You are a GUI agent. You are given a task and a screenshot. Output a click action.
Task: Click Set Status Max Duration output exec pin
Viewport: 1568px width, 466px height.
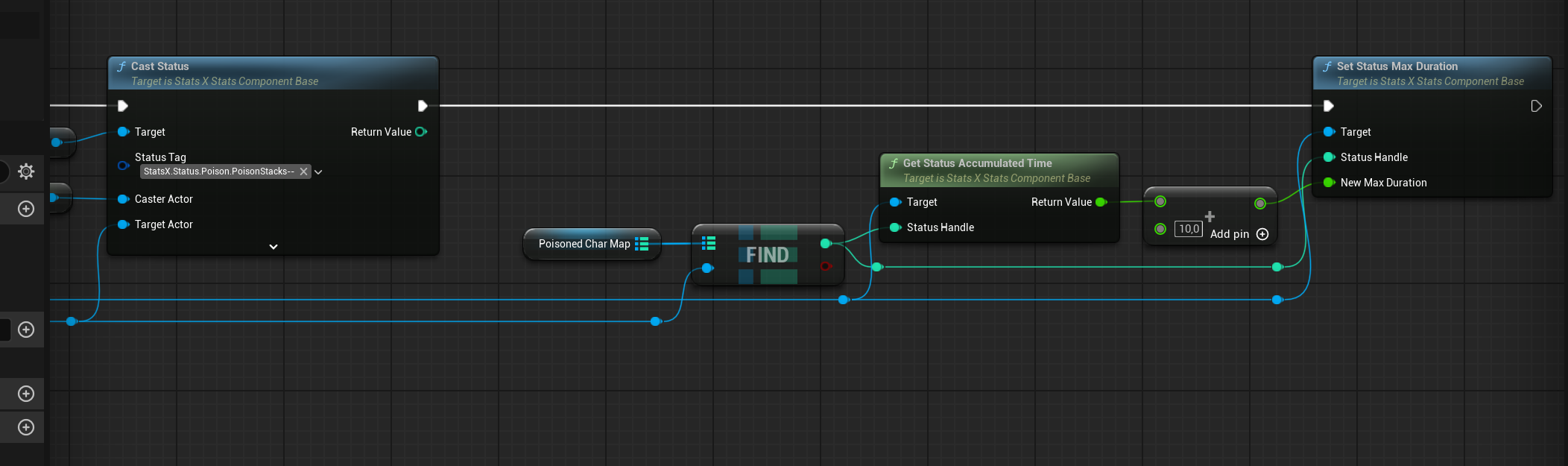(x=1536, y=106)
